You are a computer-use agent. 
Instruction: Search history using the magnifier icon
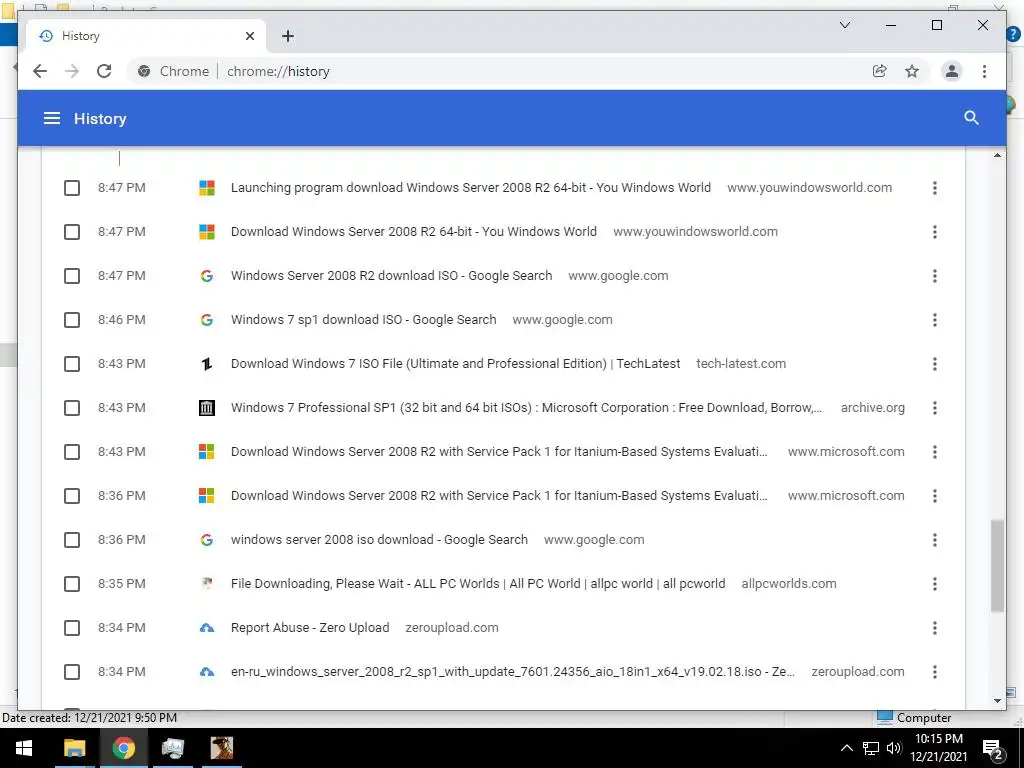click(x=971, y=118)
